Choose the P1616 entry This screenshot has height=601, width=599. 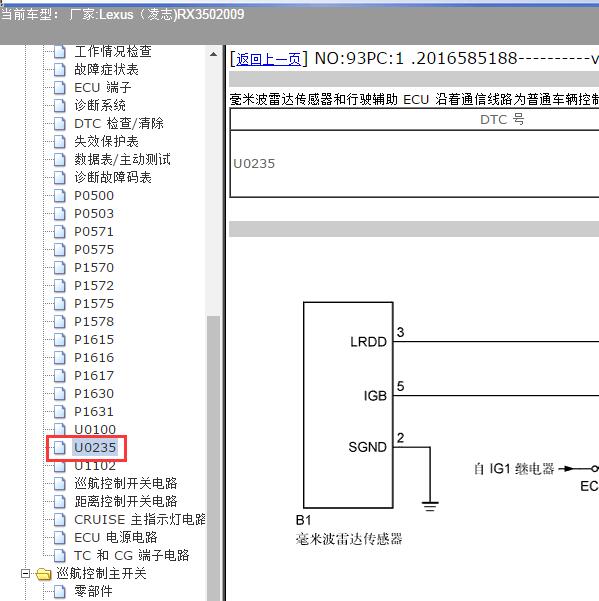coord(94,358)
